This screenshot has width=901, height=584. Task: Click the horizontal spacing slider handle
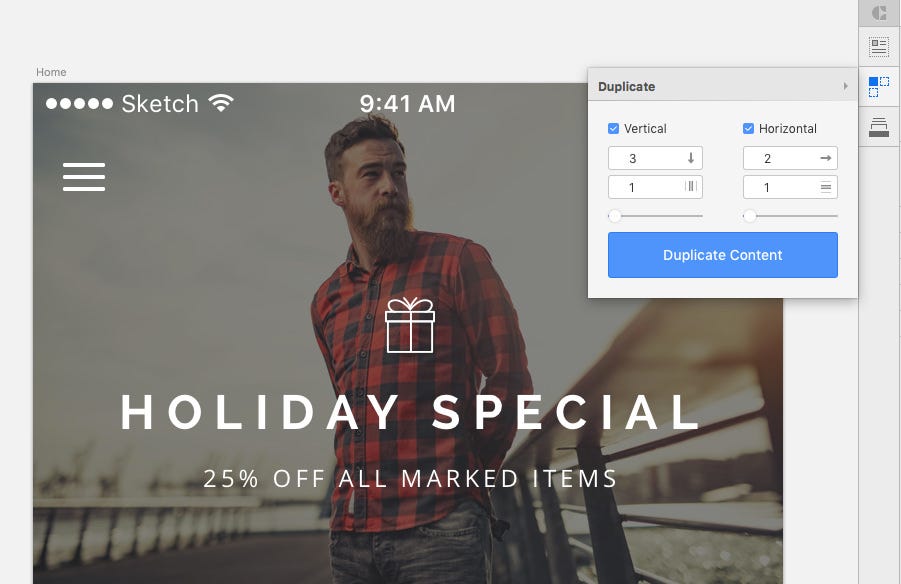(749, 216)
